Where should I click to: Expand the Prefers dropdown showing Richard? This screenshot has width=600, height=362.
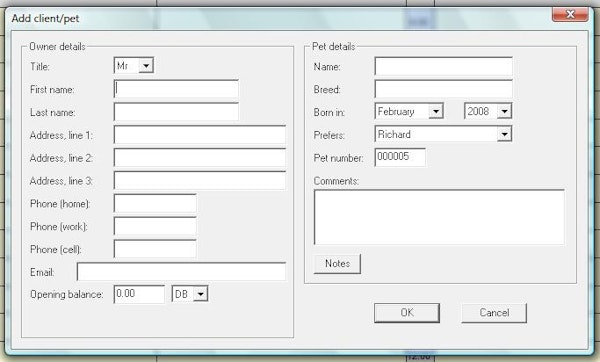443,134
